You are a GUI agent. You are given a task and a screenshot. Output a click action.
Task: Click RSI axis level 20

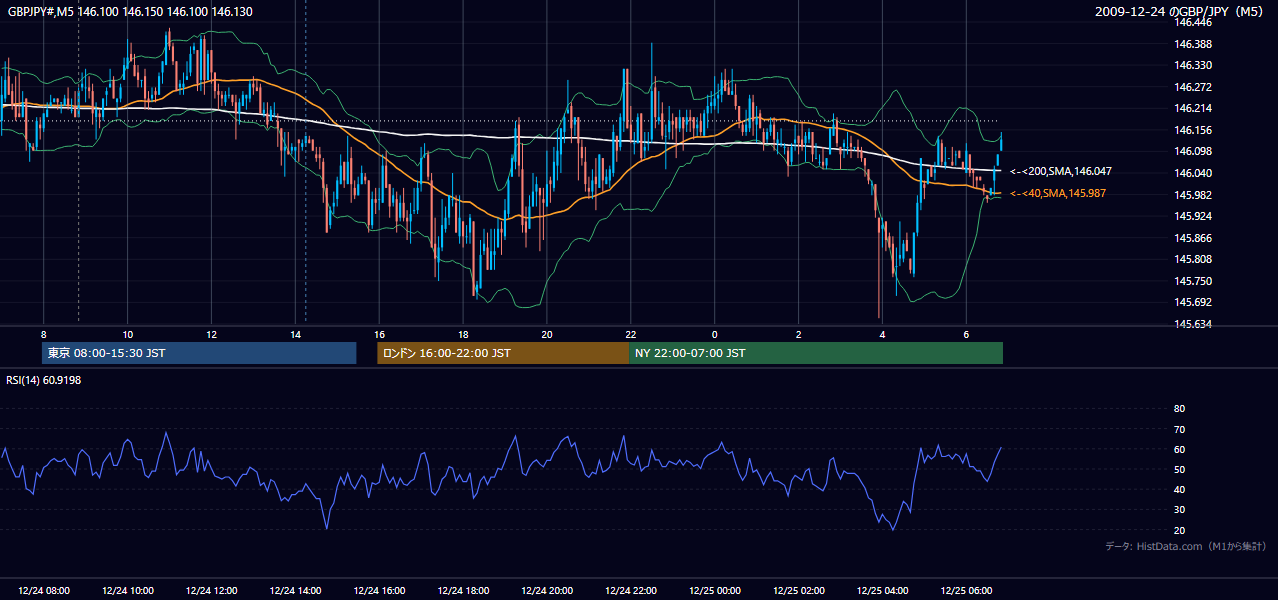click(x=1179, y=530)
